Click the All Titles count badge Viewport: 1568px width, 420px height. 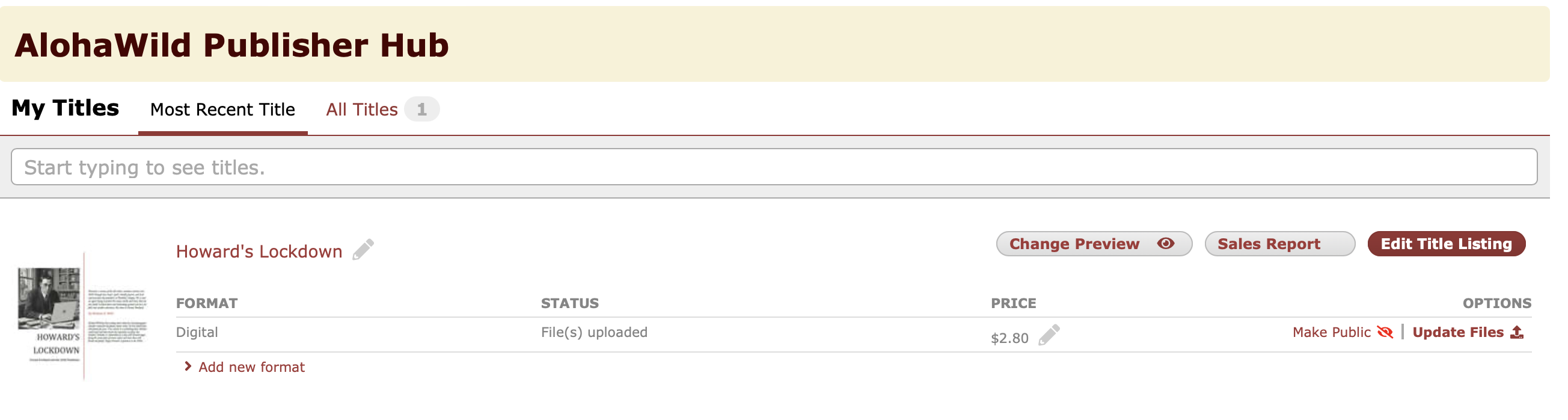click(421, 110)
